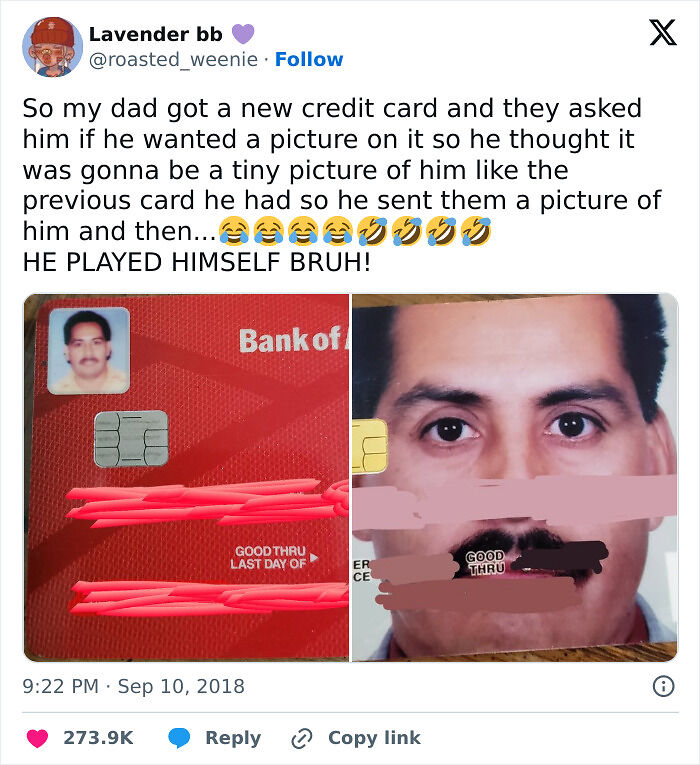This screenshot has height=765, width=700.
Task: Click the Reply button text
Action: click(x=233, y=738)
